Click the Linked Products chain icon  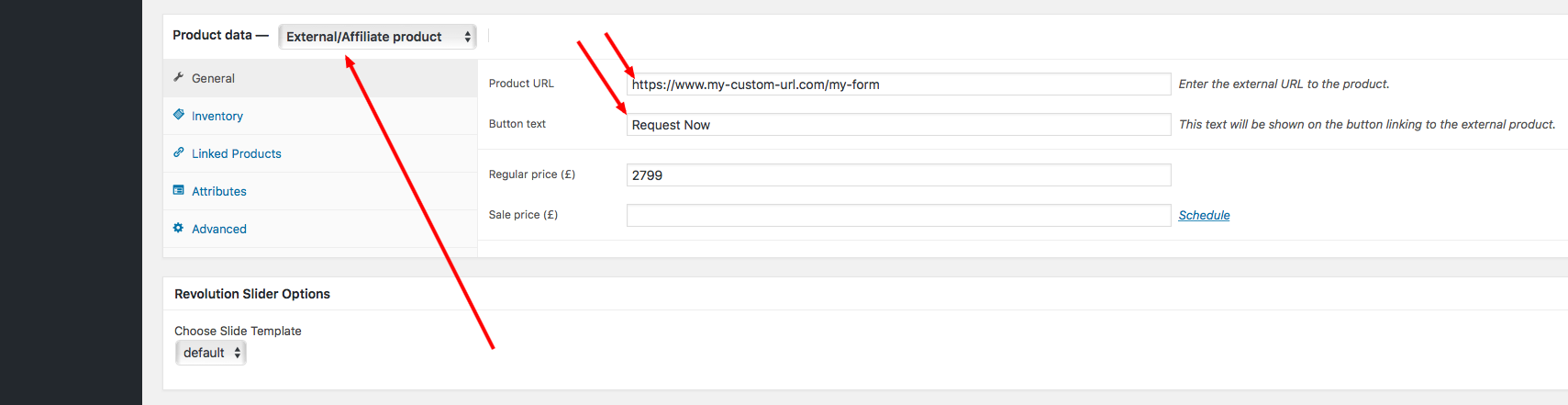point(178,152)
